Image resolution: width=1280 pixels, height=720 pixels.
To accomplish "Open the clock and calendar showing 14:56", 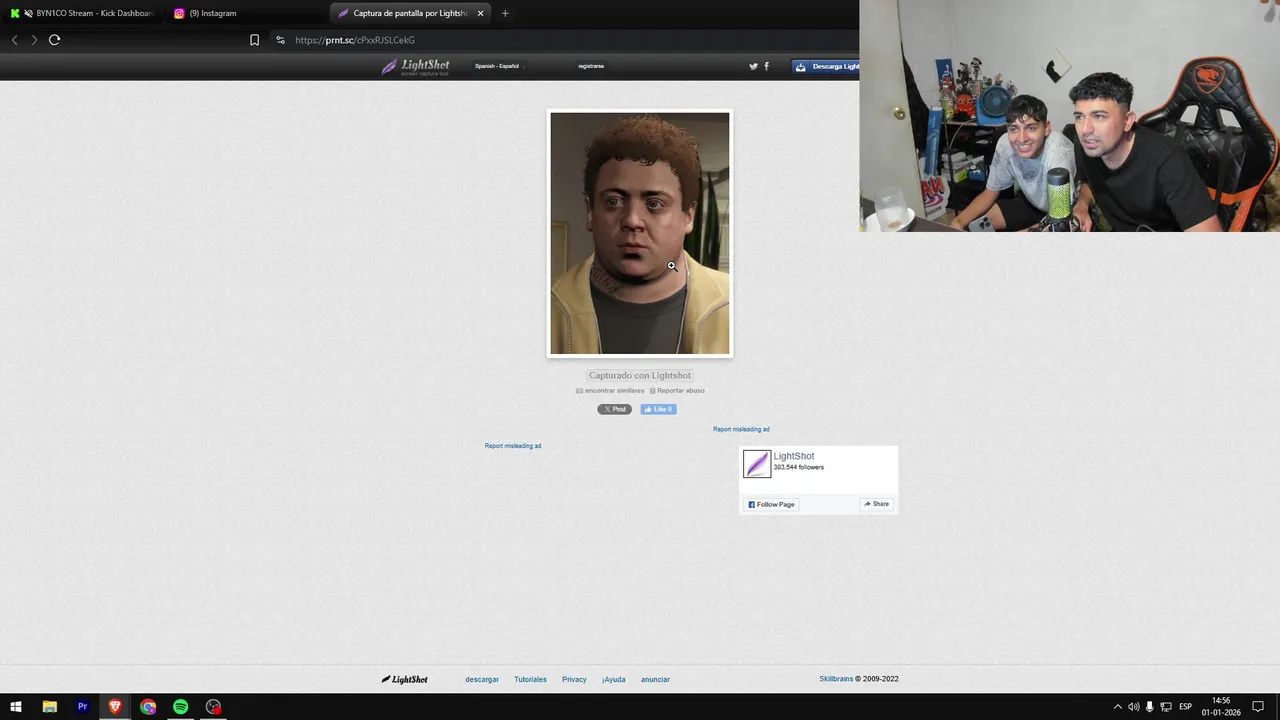I will 1221,707.
